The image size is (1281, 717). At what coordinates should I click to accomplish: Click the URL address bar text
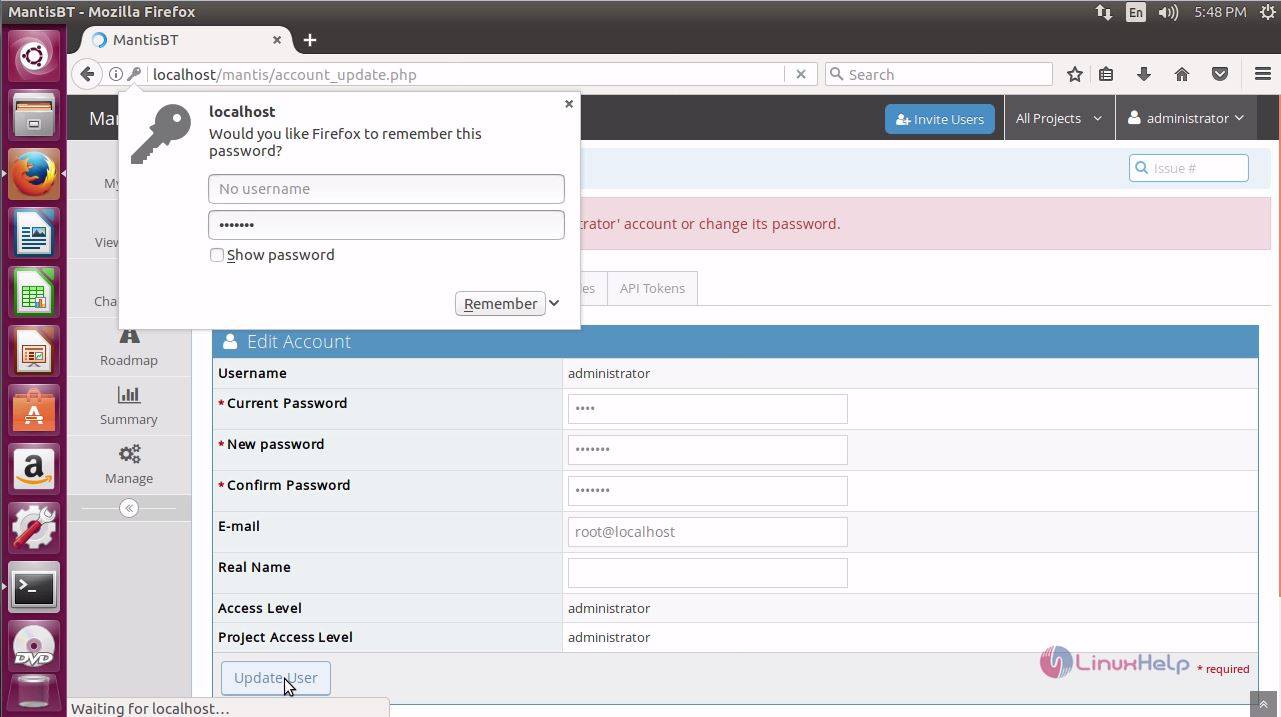285,74
